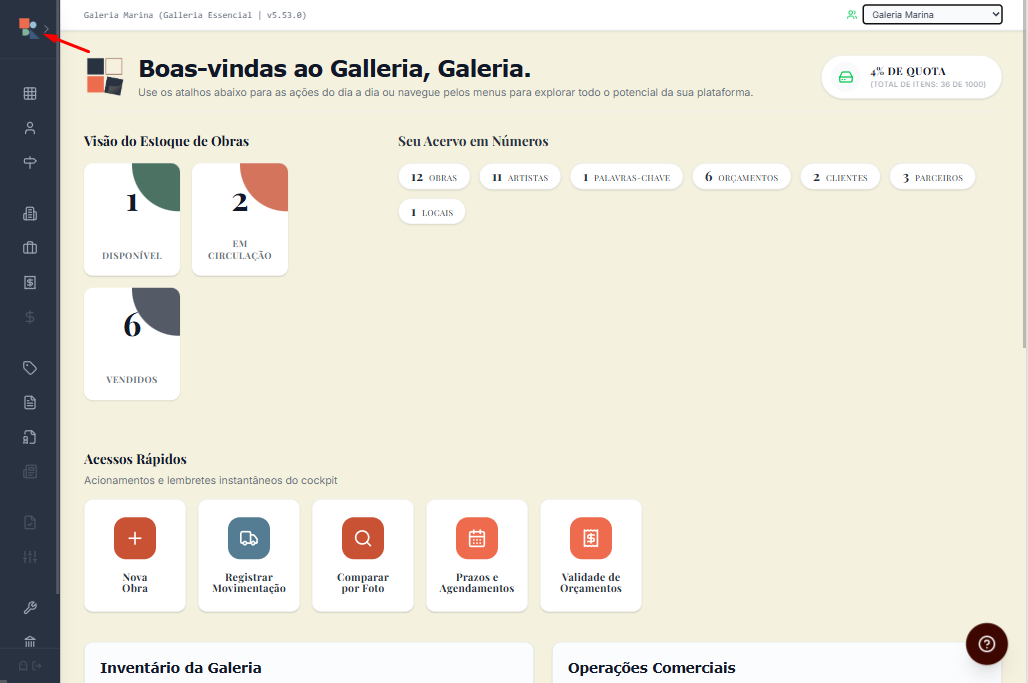Click the Acessos Rápidos heading
The height and width of the screenshot is (683, 1028).
136,459
